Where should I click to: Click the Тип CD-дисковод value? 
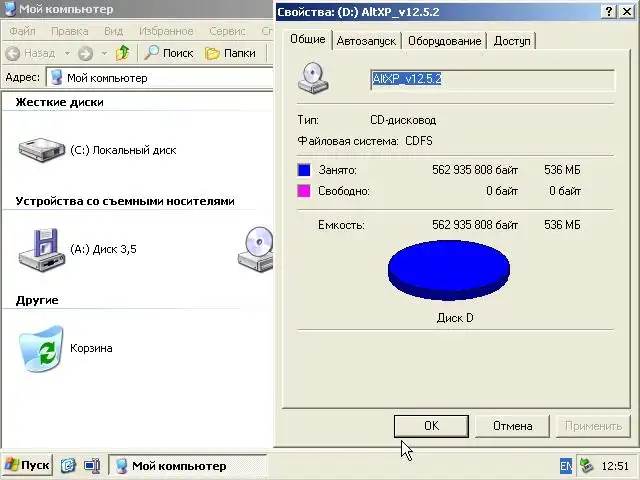point(403,120)
